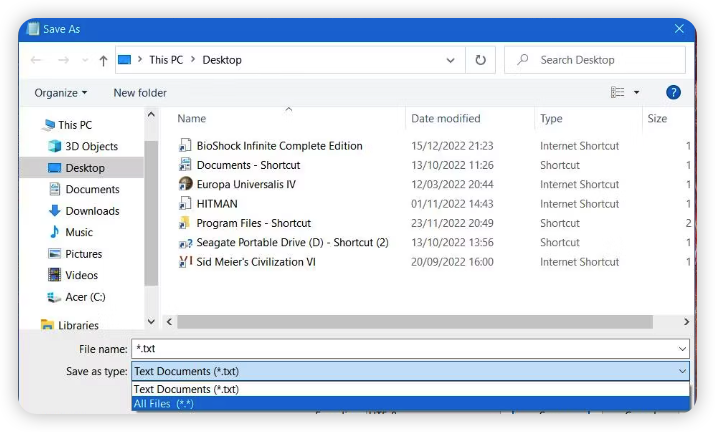Open Documents in the navigation pane
715x432 pixels.
tap(92, 189)
